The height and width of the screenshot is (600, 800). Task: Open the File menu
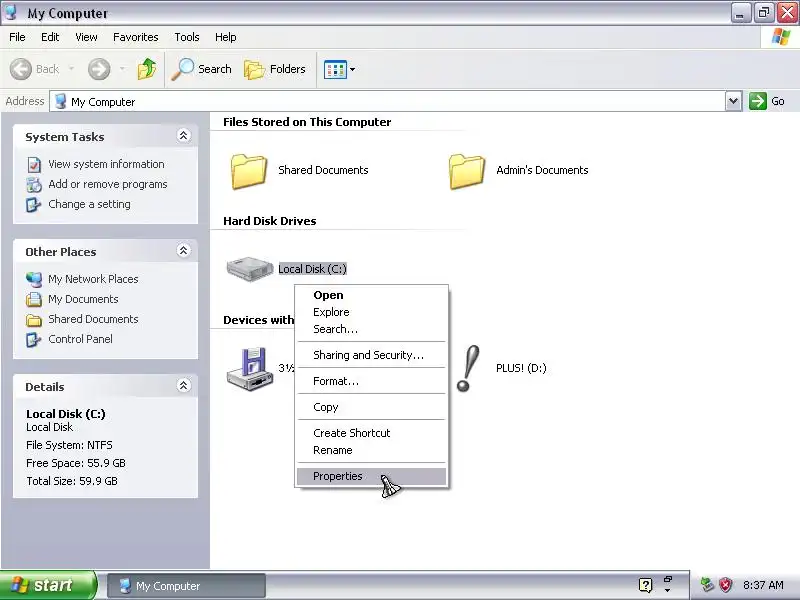(x=17, y=37)
